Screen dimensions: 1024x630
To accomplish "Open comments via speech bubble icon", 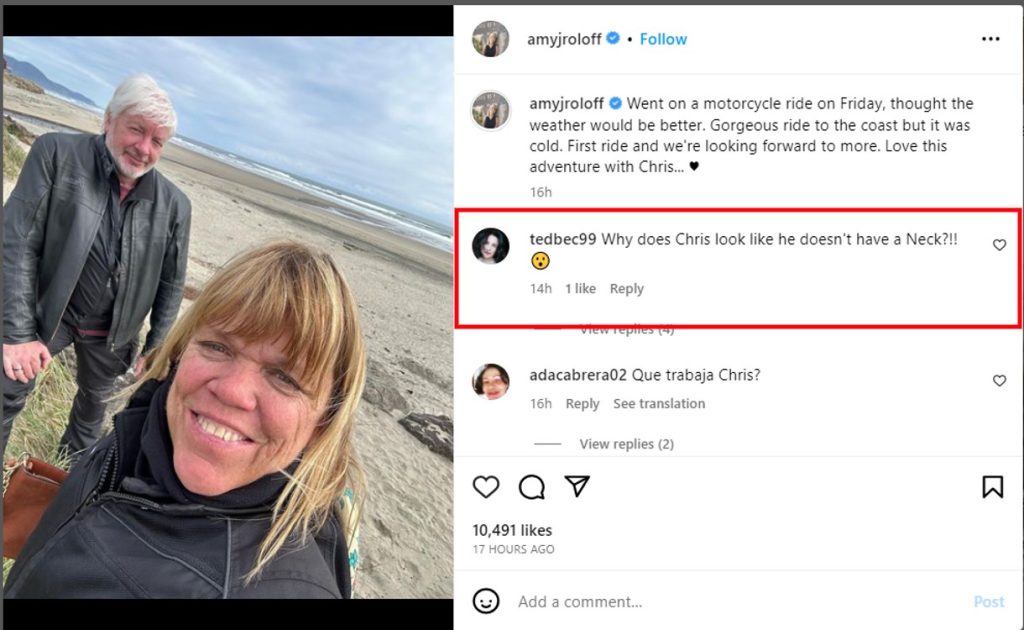I will (x=532, y=487).
